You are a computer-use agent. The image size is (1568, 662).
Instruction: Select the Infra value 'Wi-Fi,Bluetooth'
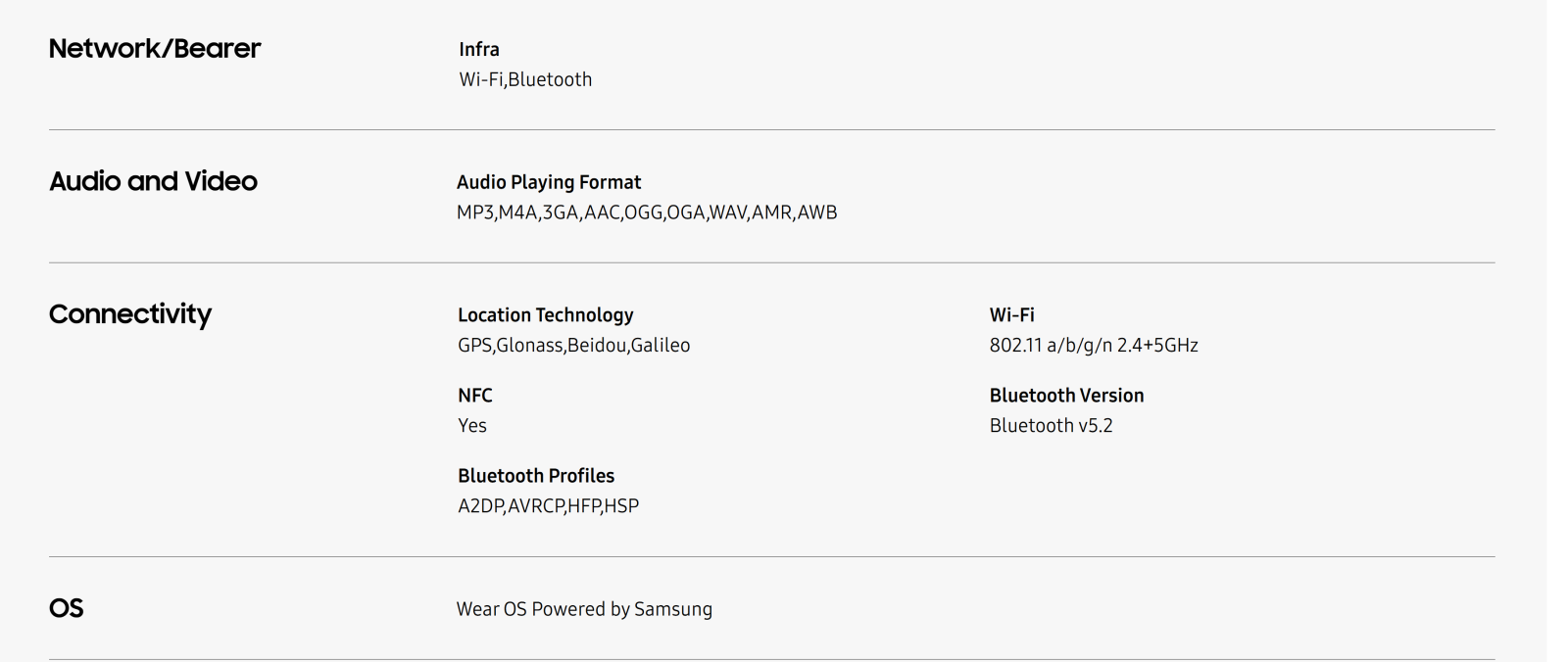[525, 79]
